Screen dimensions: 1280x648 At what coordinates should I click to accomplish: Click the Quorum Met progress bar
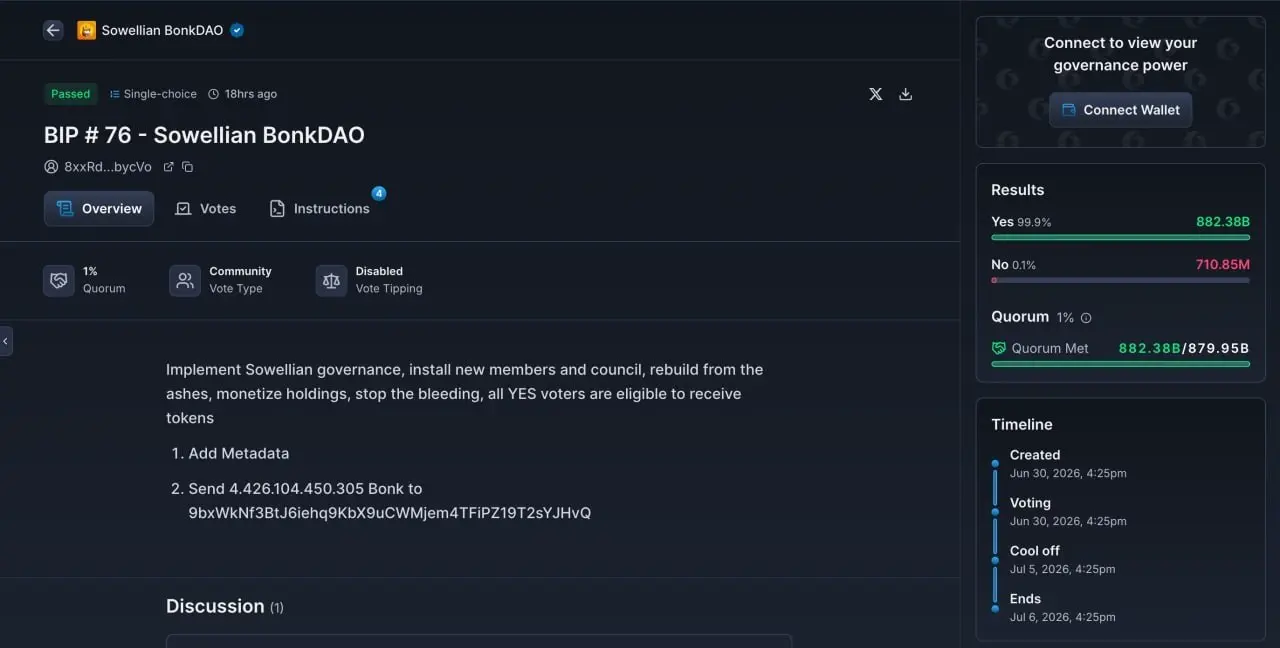coord(1120,364)
